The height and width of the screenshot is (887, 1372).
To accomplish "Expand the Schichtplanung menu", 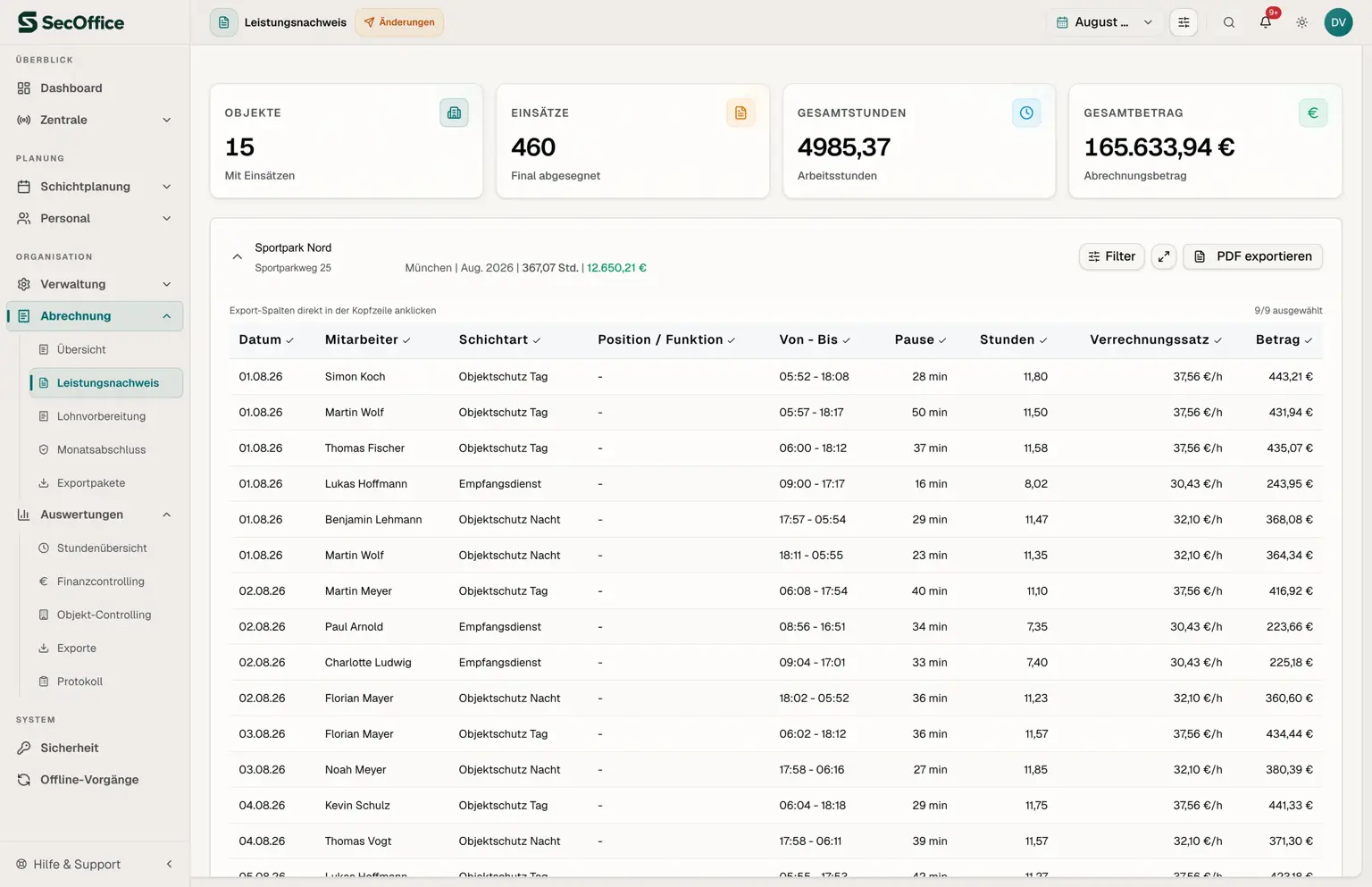I will tap(95, 187).
